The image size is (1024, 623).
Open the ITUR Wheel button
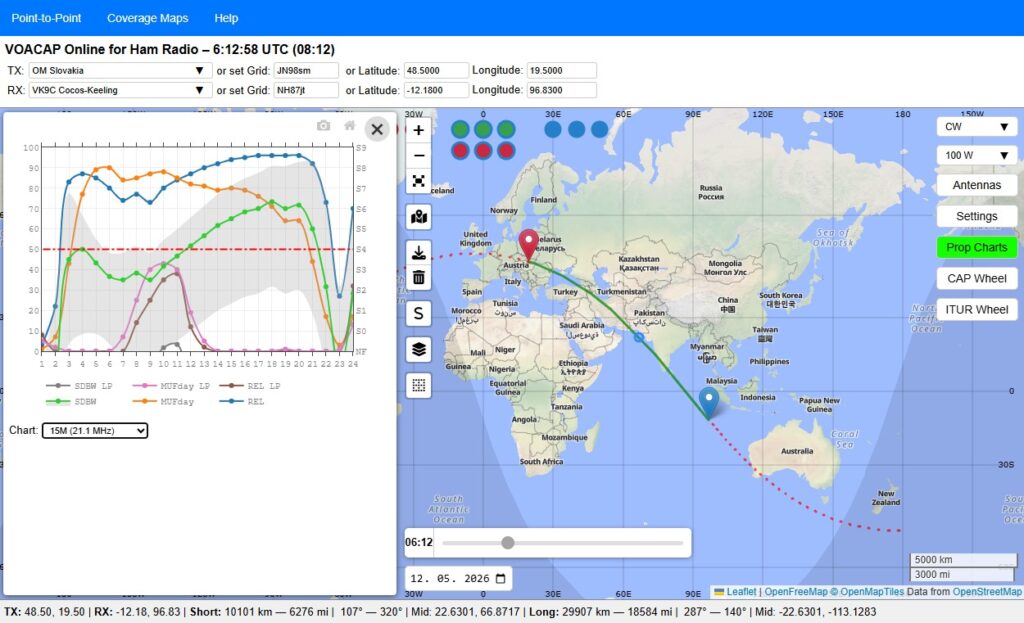coord(977,310)
